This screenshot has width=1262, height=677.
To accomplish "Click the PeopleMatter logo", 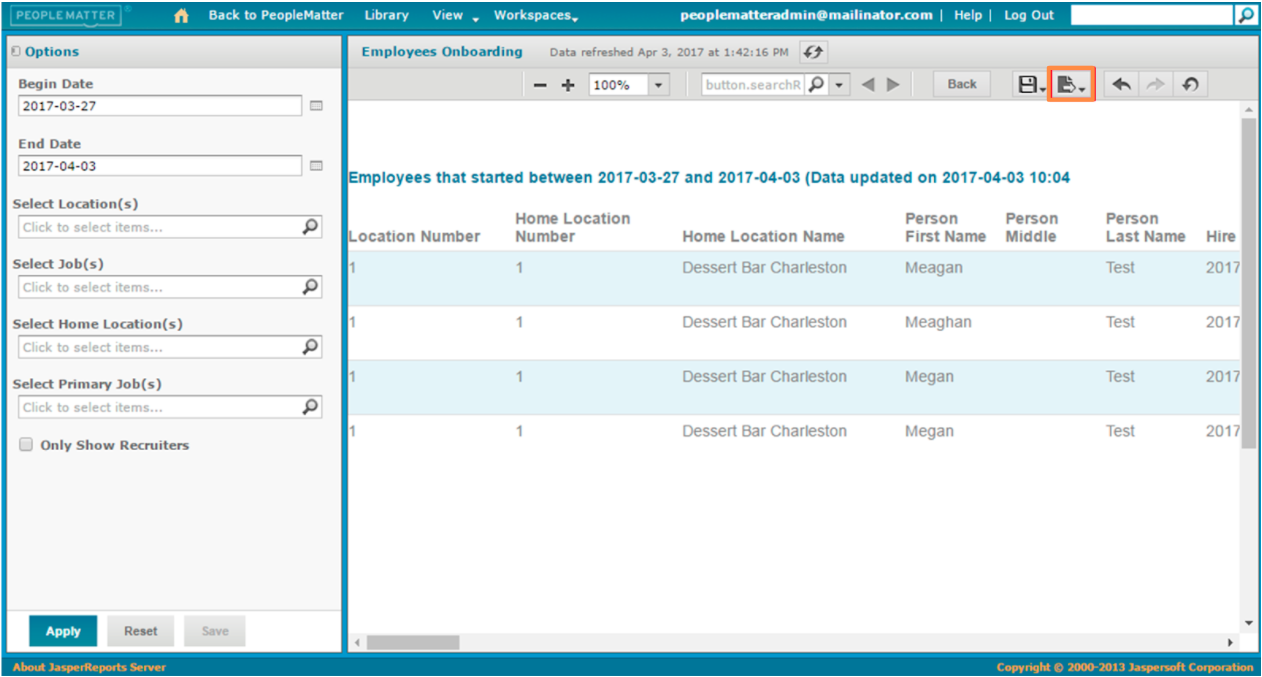I will [69, 16].
